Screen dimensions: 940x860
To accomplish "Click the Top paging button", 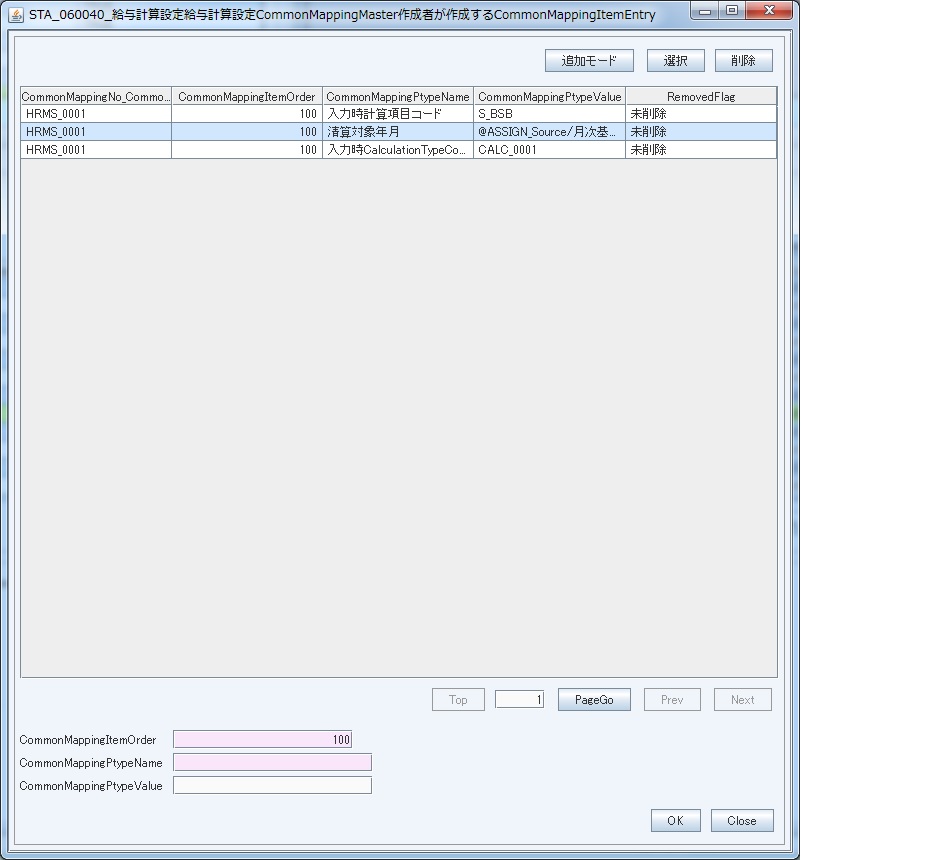I will pyautogui.click(x=458, y=699).
